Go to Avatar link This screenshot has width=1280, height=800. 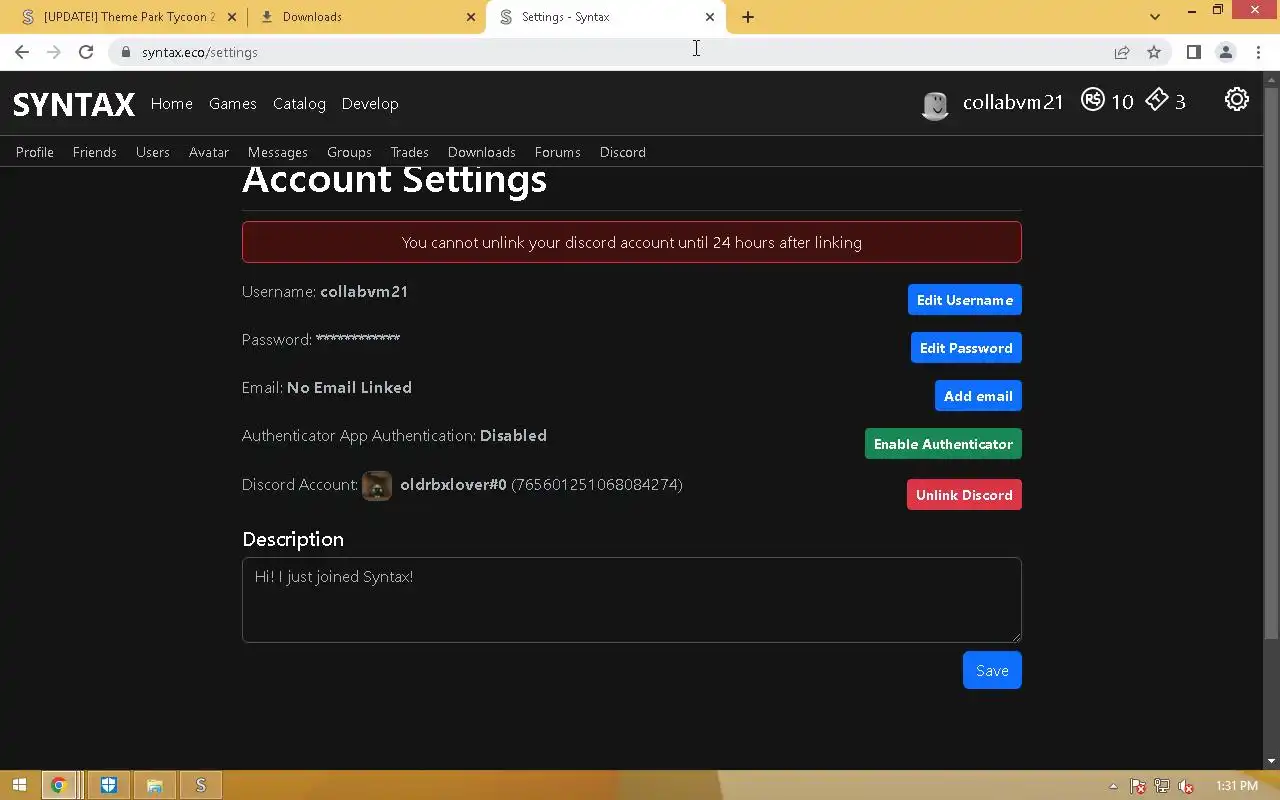click(x=209, y=152)
